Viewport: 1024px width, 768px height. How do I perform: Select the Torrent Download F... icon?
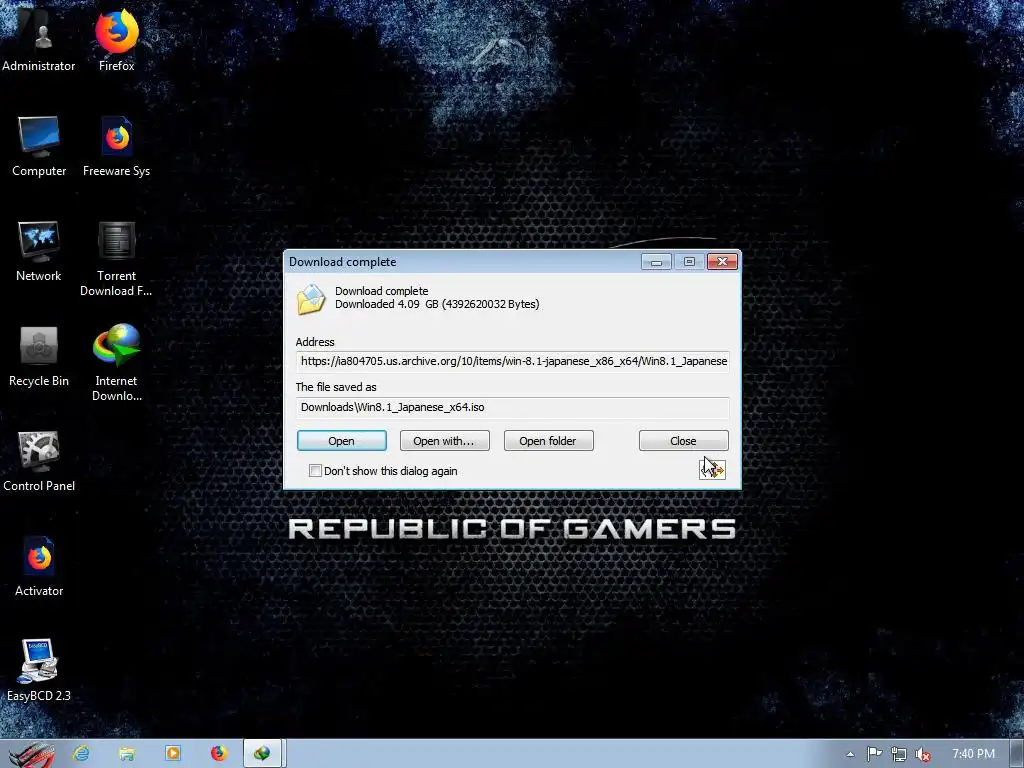point(116,259)
